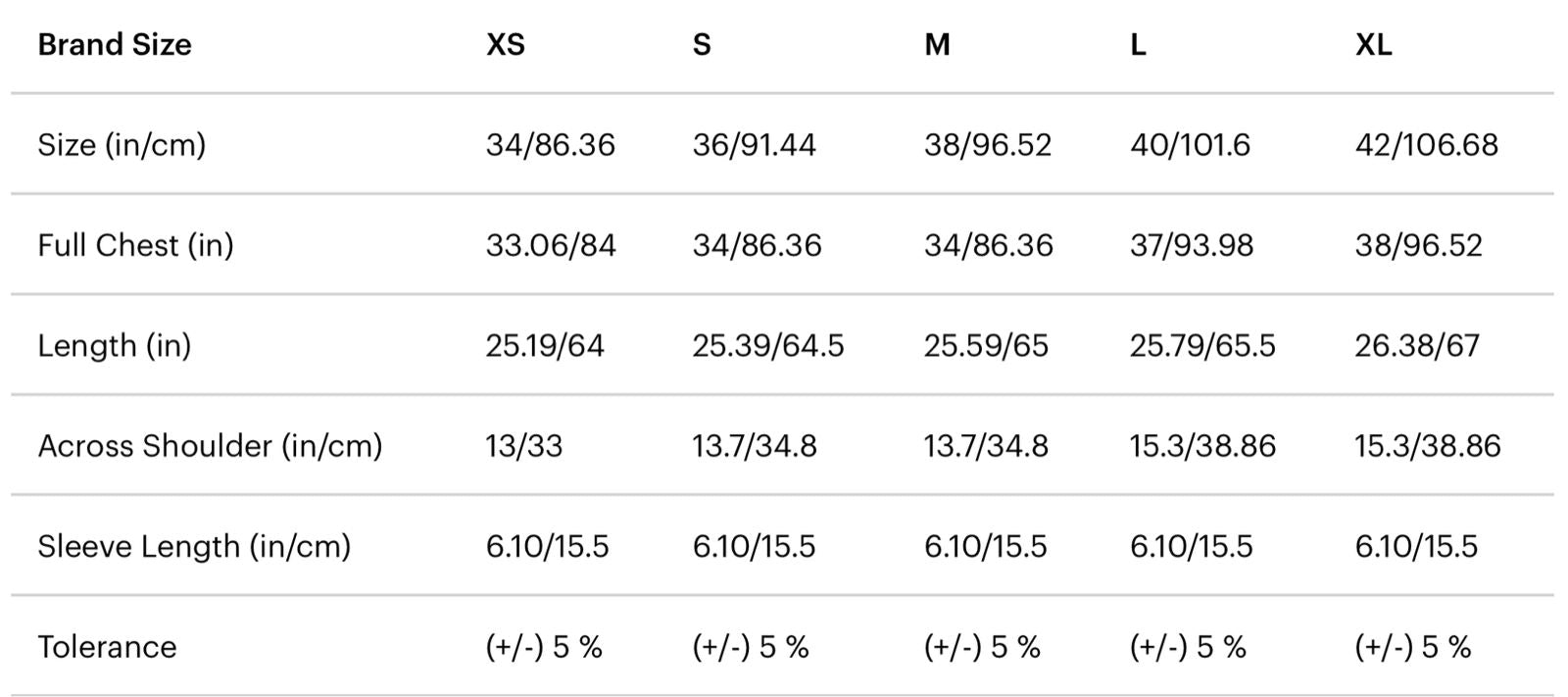
Task: Click the 40/101.6 size value
Action: tap(1190, 145)
